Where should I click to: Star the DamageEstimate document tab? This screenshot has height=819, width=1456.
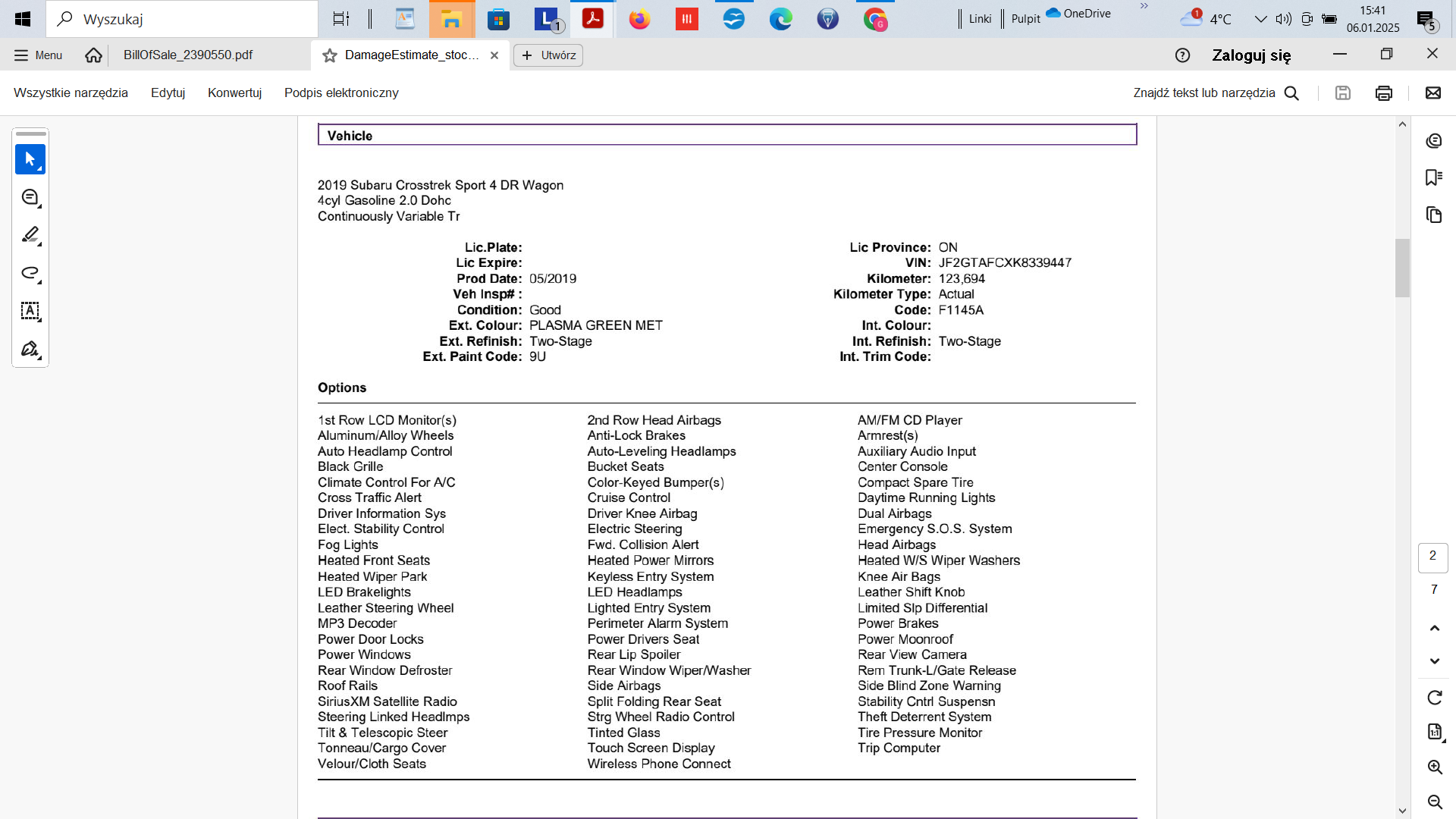tap(330, 55)
